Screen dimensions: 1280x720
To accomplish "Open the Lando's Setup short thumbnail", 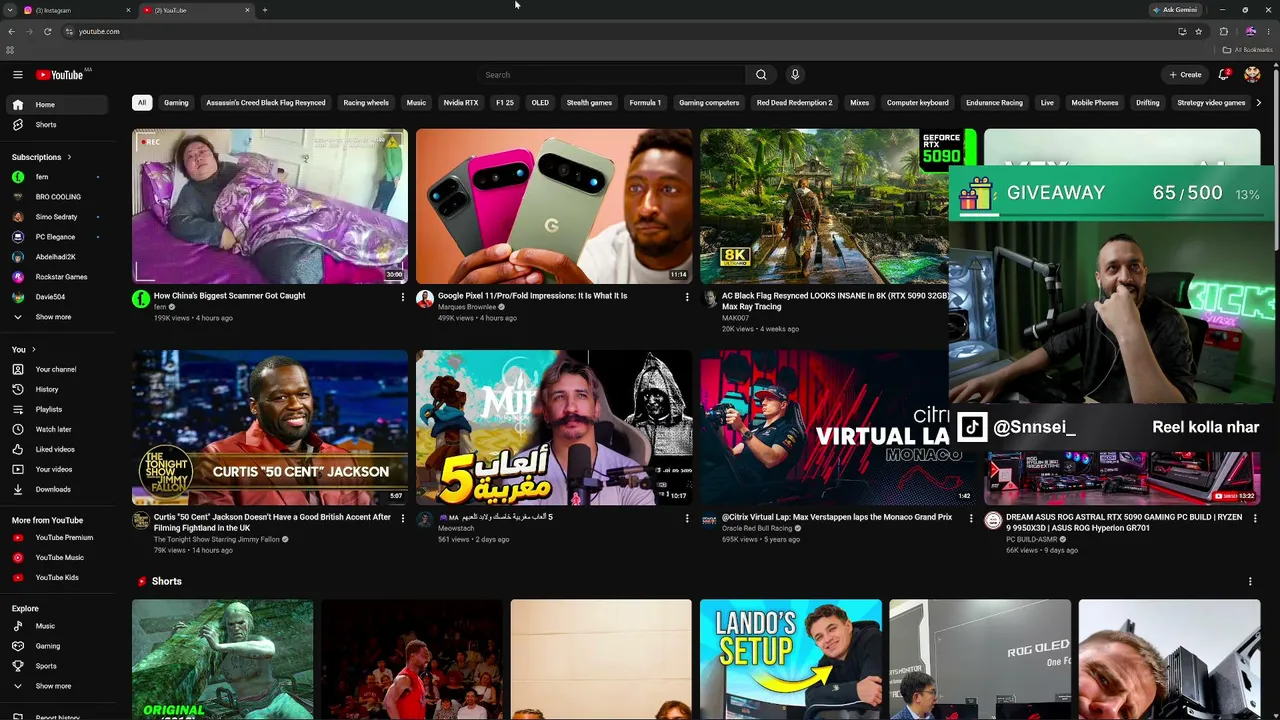I will pyautogui.click(x=791, y=660).
